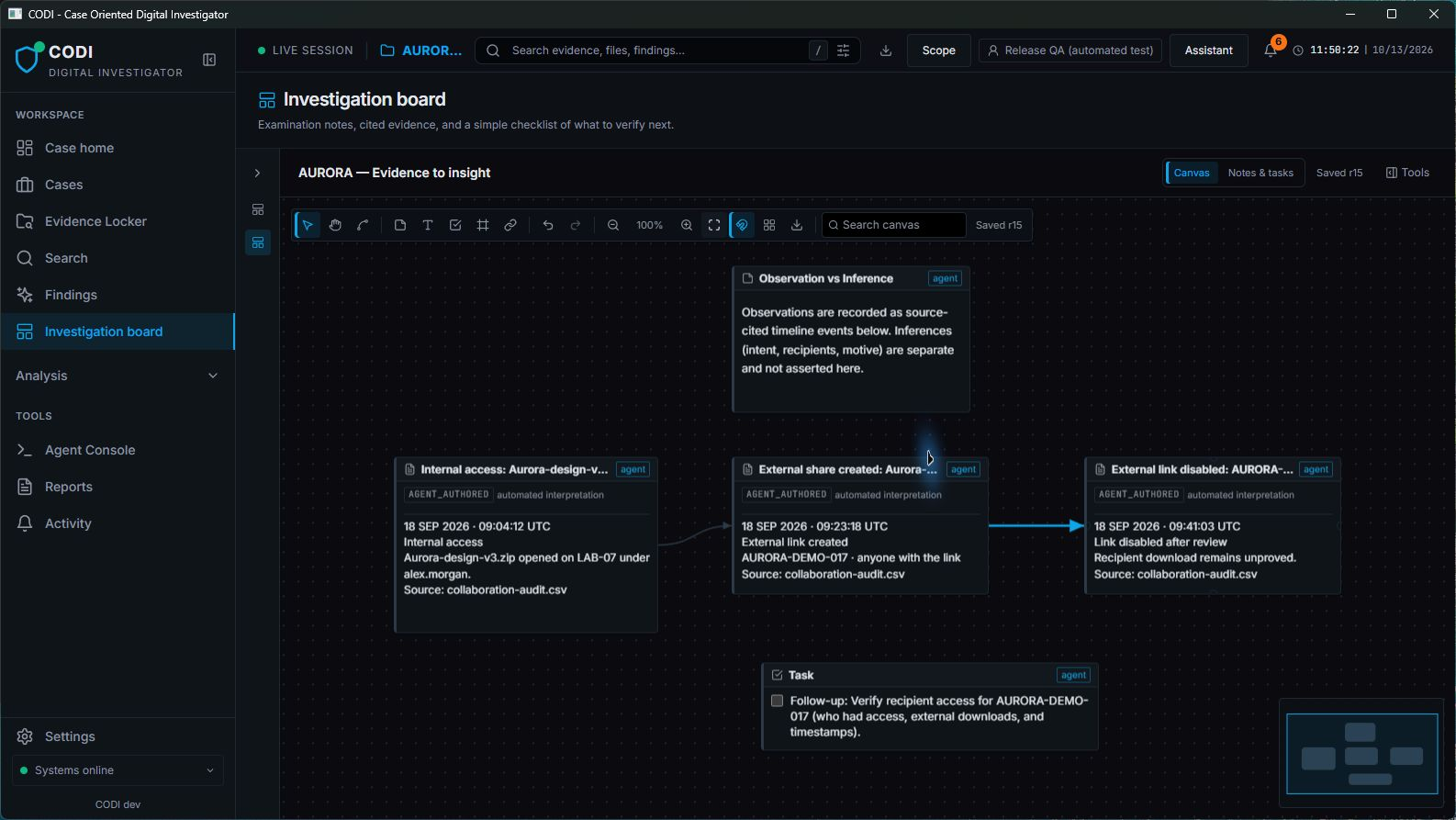The width and height of the screenshot is (1456, 820).
Task: Select the Canvas tab
Action: pos(1192,173)
